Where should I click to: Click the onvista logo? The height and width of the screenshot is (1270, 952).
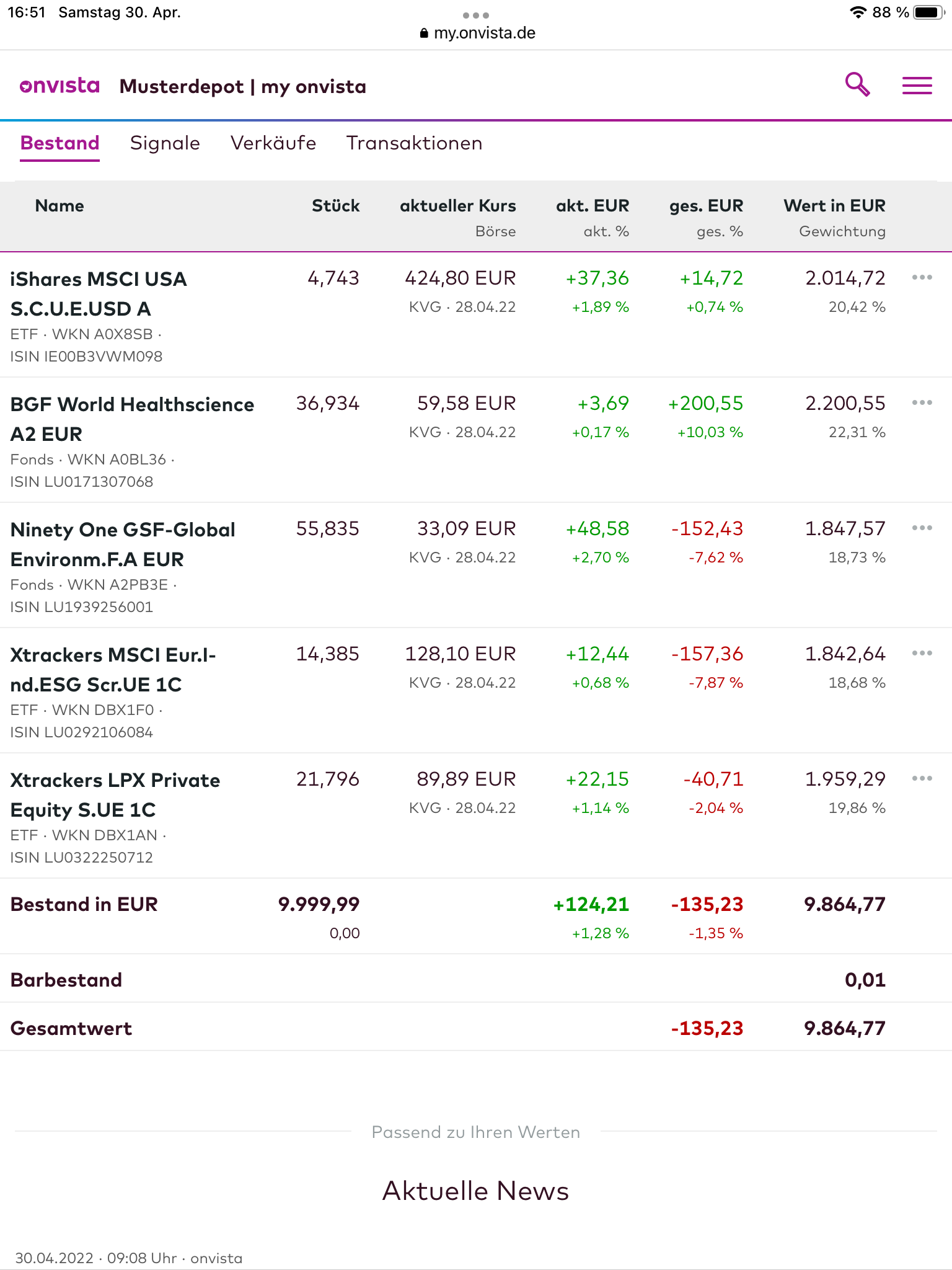(x=59, y=86)
